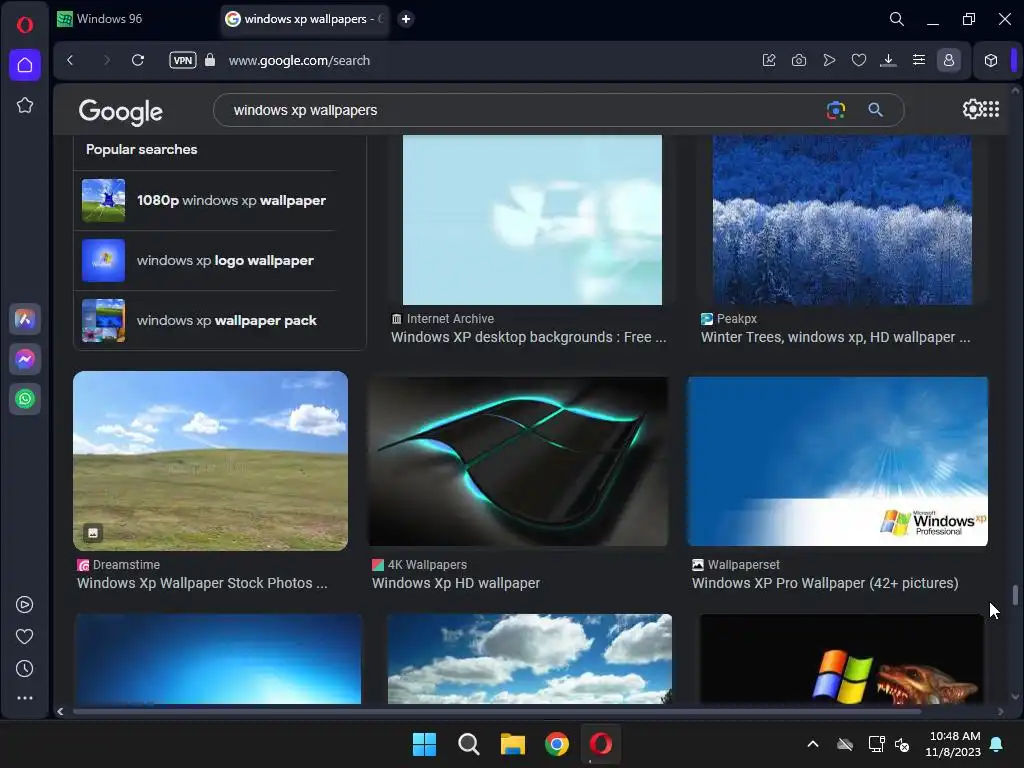Image resolution: width=1024 pixels, height=768 pixels.
Task: Open Winter Trees Peakpx image
Action: pos(842,220)
